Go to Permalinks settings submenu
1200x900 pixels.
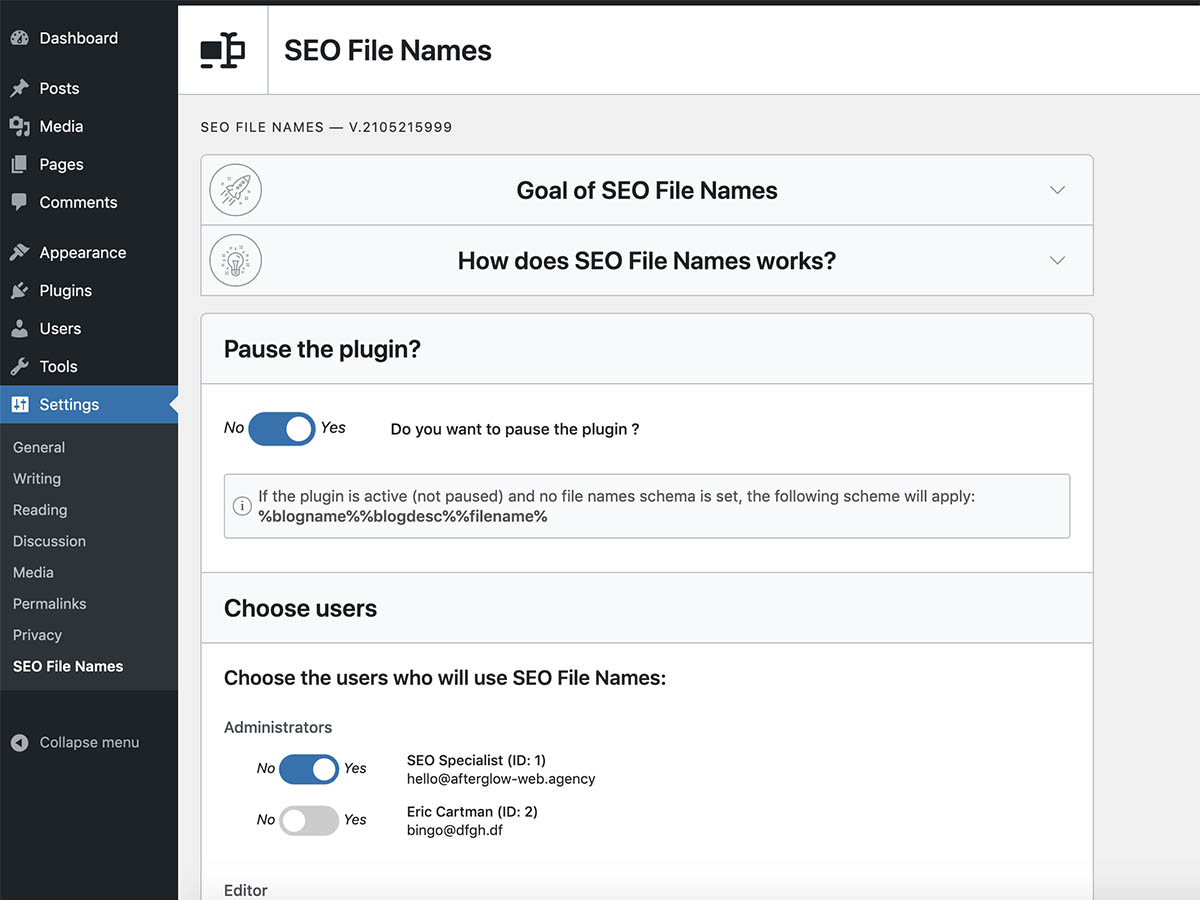tap(49, 604)
